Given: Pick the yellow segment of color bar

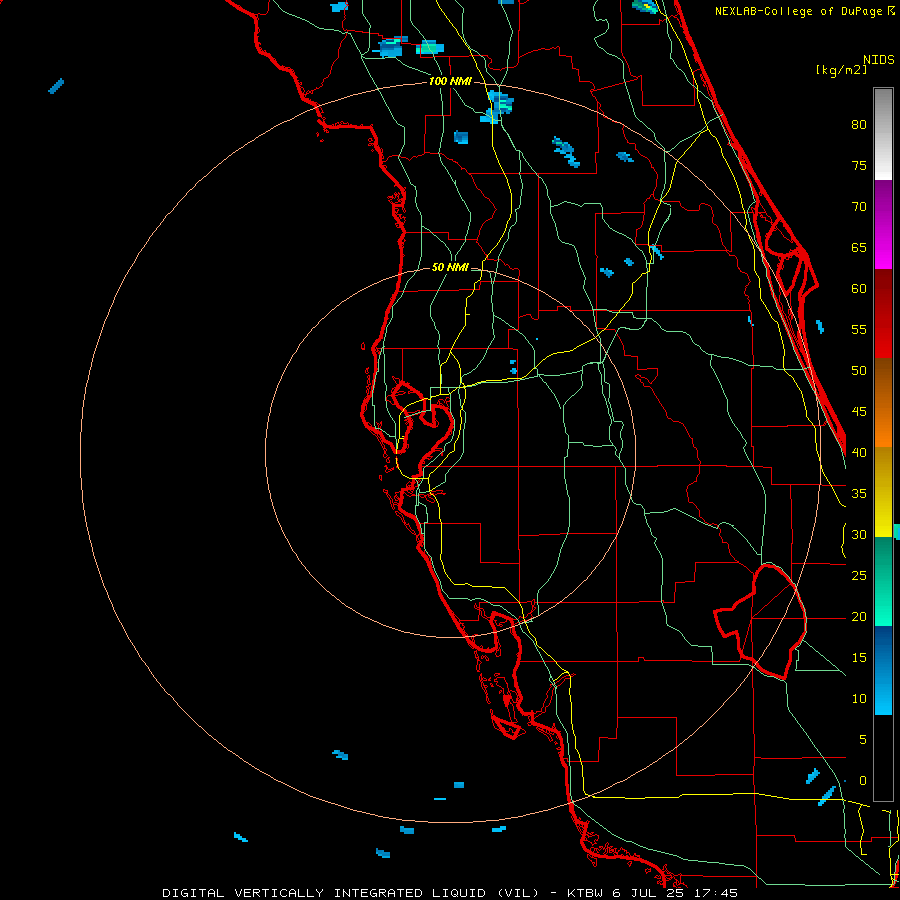Looking at the screenshot, I should [x=883, y=492].
